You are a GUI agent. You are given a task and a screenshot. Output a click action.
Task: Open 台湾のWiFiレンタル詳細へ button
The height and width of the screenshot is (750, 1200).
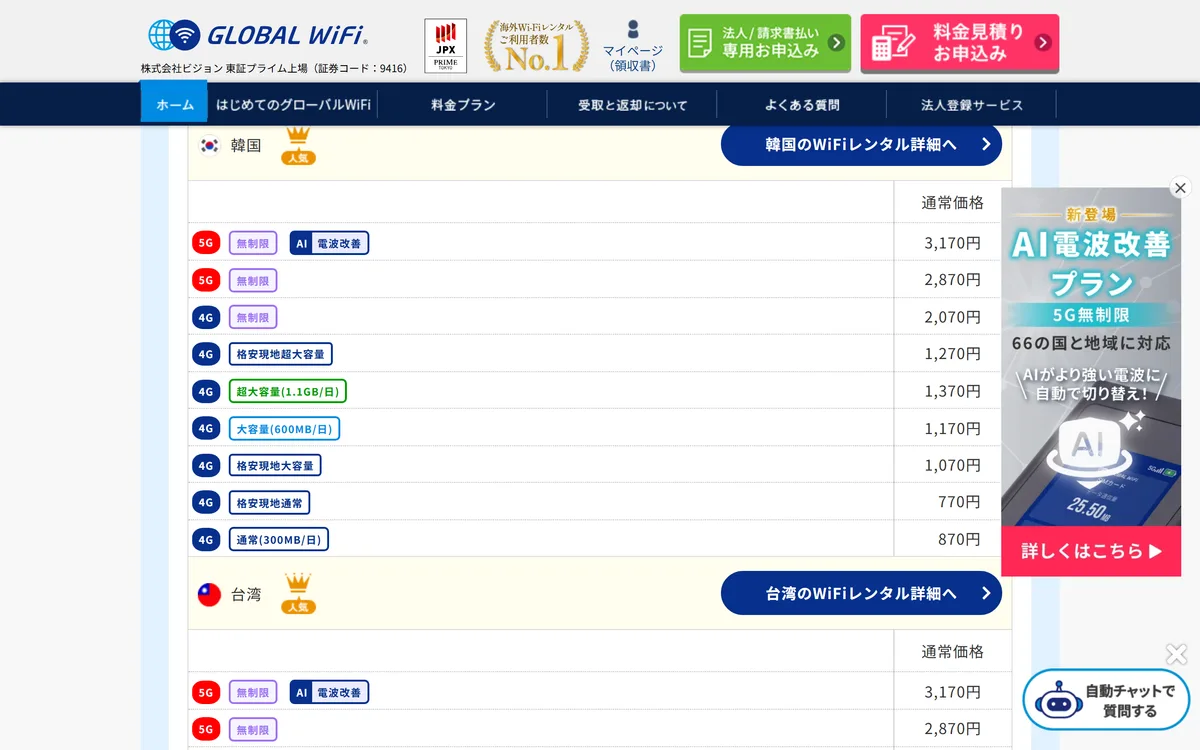[861, 593]
